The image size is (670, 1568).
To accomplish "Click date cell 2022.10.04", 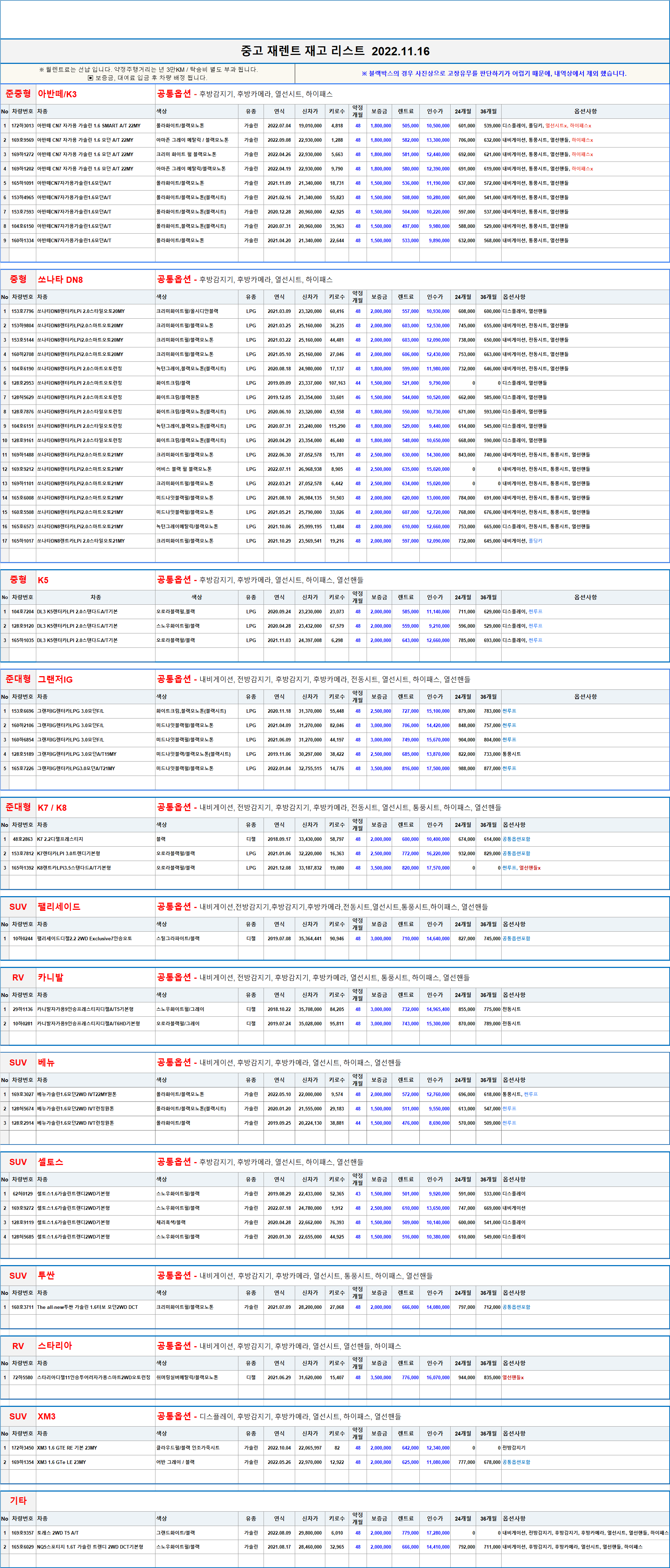I will point(279,1449).
